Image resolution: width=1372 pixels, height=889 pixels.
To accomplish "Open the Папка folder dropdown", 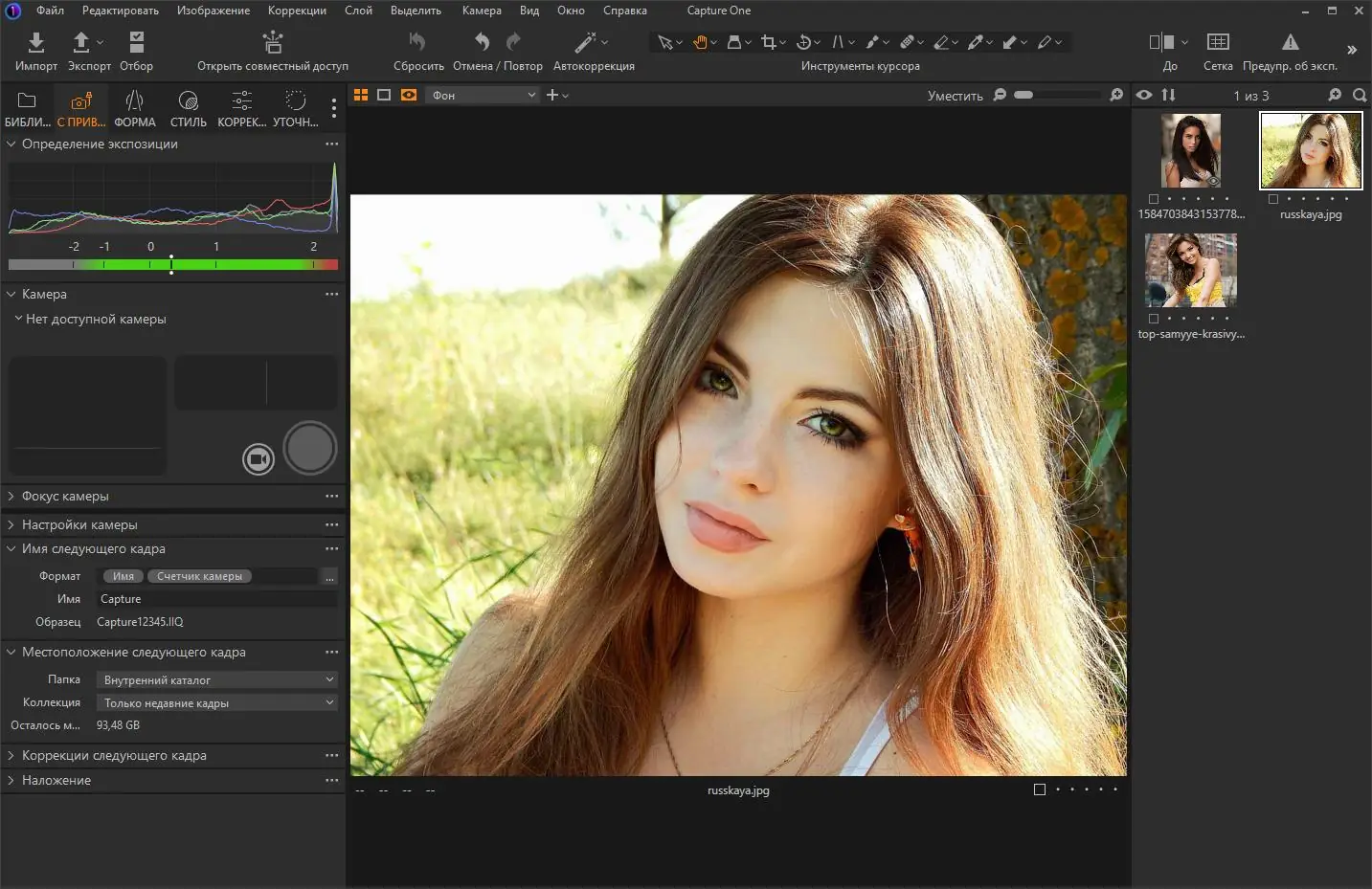I will pyautogui.click(x=217, y=679).
